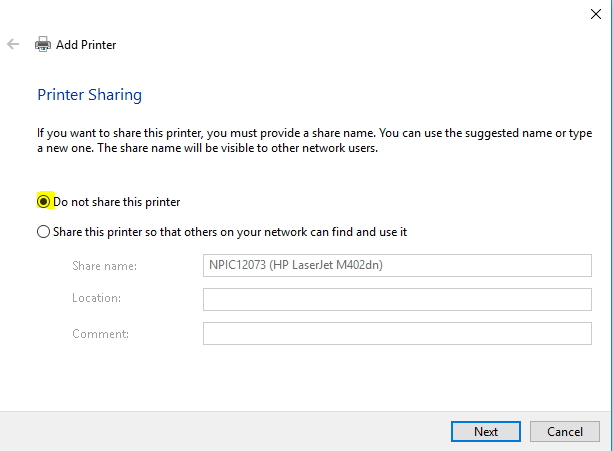This screenshot has height=451, width=613.
Task: Click the empty Location input field
Action: (397, 299)
